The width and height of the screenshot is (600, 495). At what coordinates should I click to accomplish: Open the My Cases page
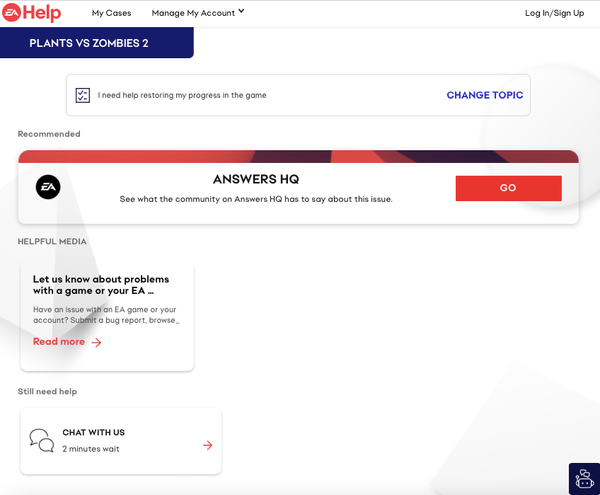[111, 13]
